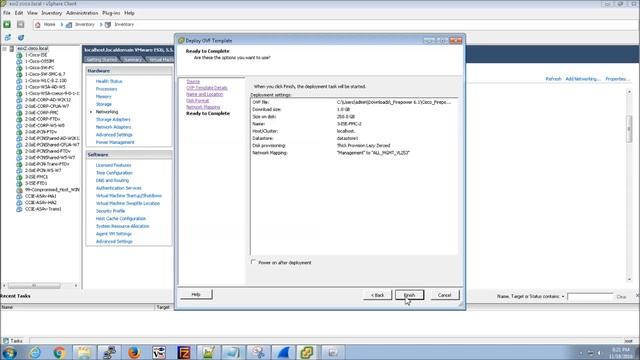Select the 2-SoE-CORP-FMC VM in tree

click(x=42, y=112)
